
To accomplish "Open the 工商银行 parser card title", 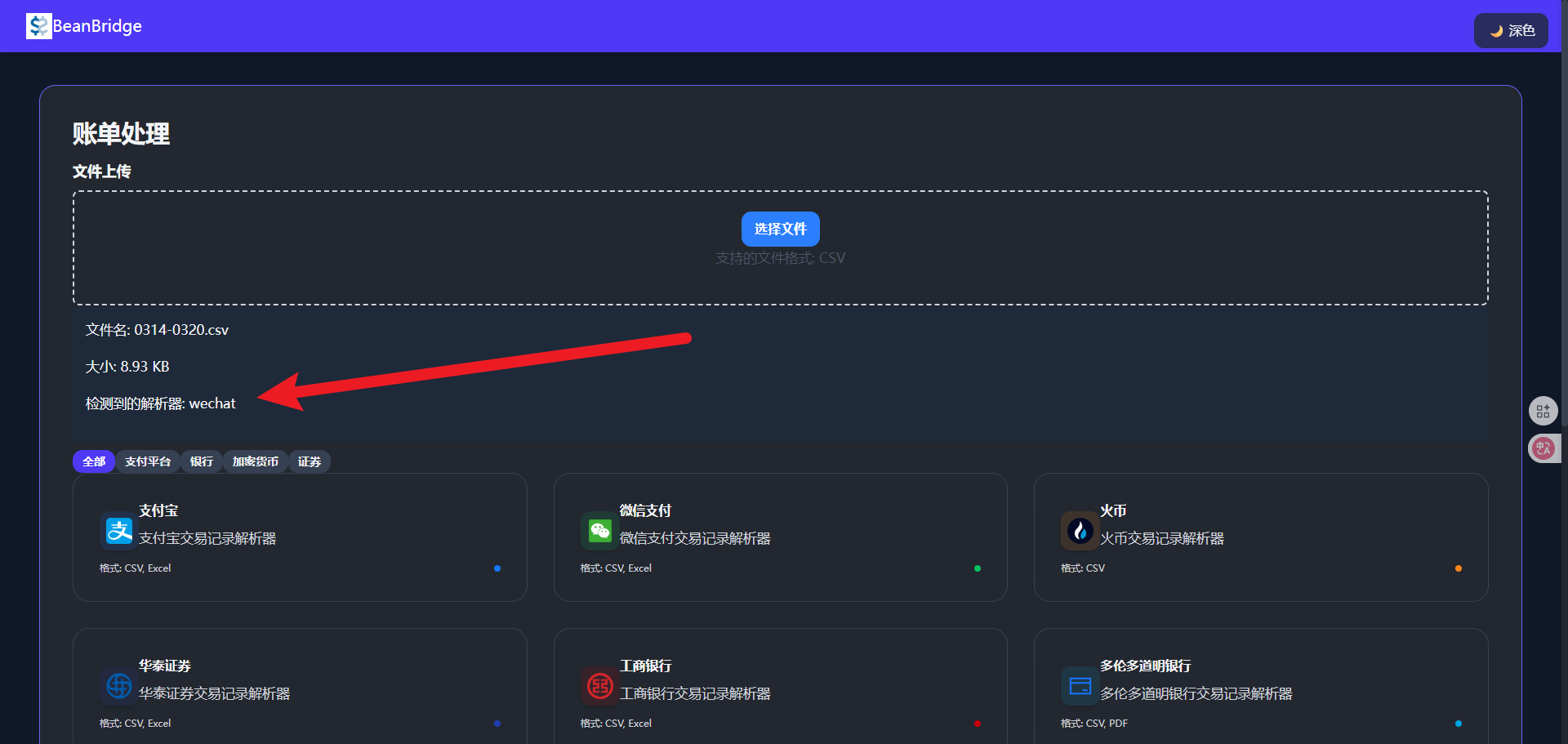I will pos(645,666).
